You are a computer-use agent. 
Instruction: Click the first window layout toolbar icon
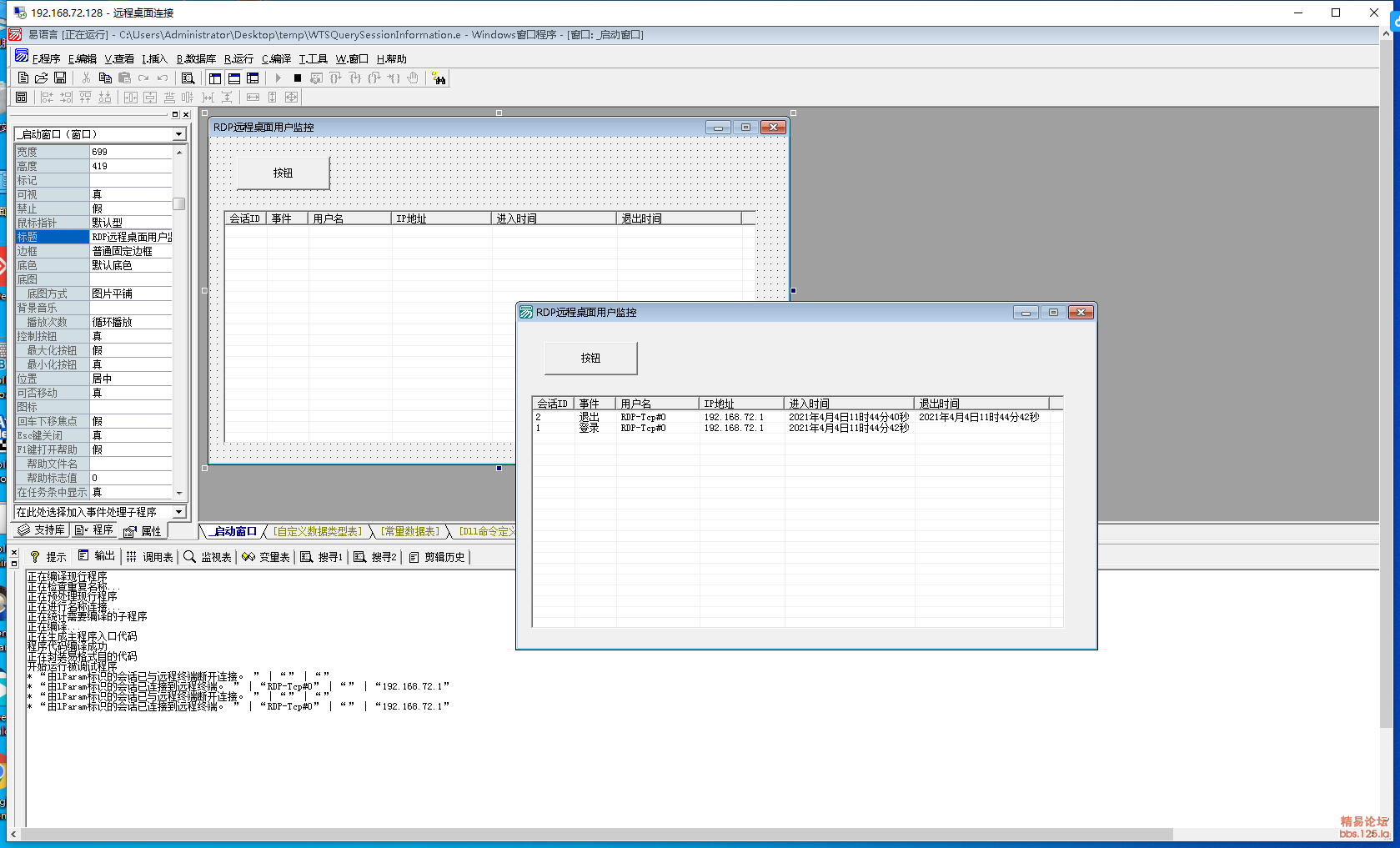(215, 78)
